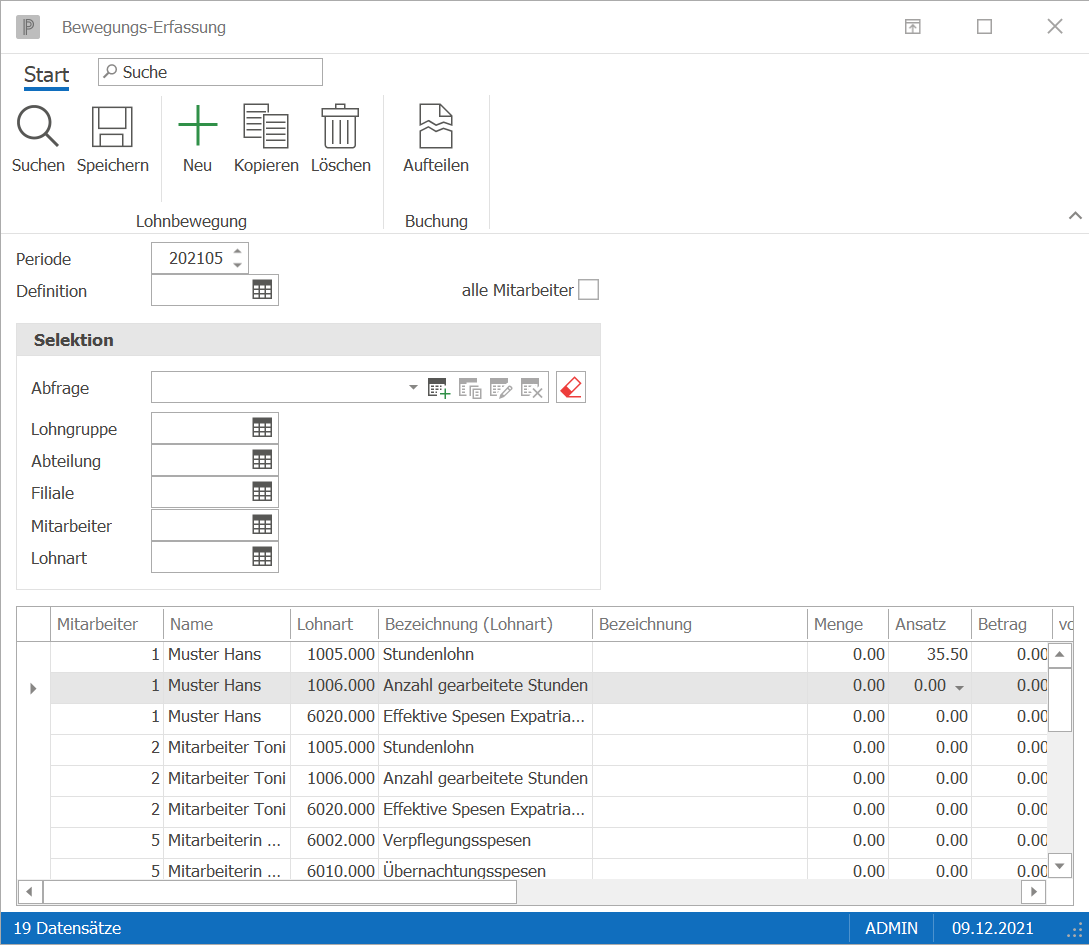1089x945 pixels.
Task: Expand the Abfrage dropdown list
Action: 413,387
